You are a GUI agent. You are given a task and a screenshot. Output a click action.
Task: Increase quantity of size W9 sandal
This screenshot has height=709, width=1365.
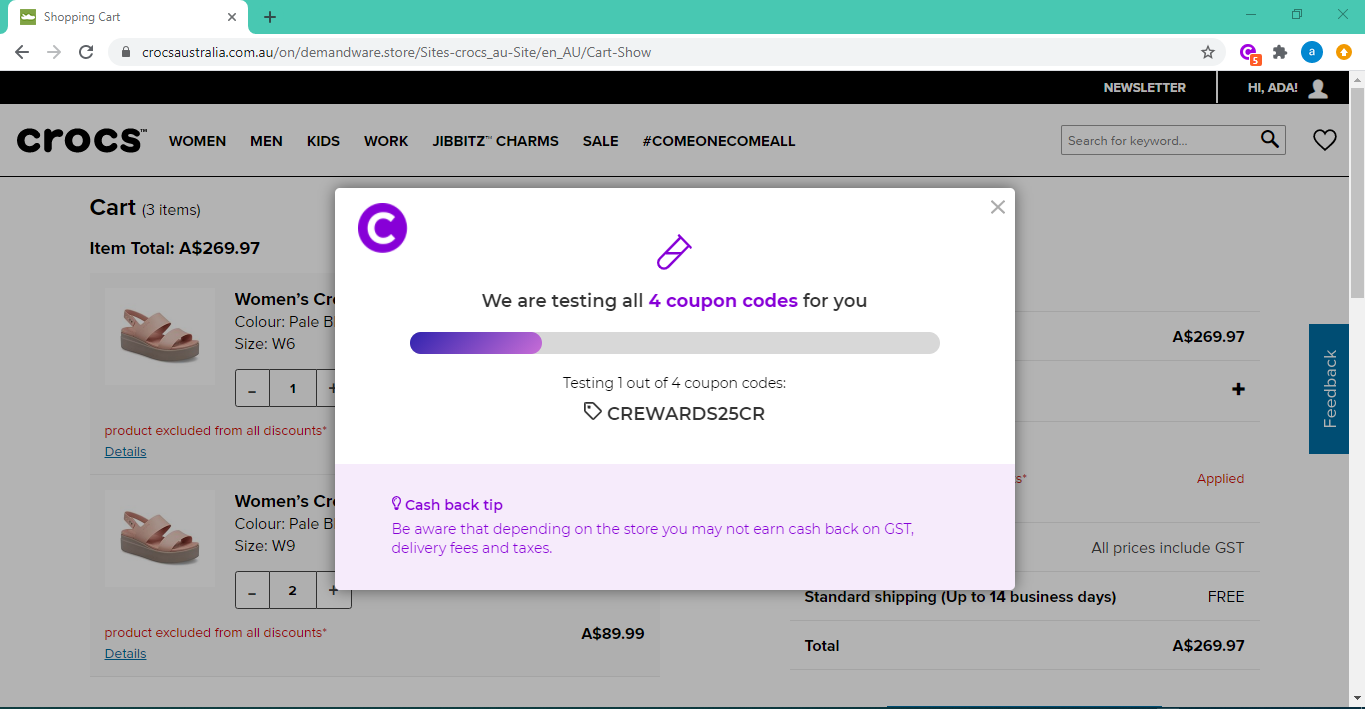(x=333, y=591)
